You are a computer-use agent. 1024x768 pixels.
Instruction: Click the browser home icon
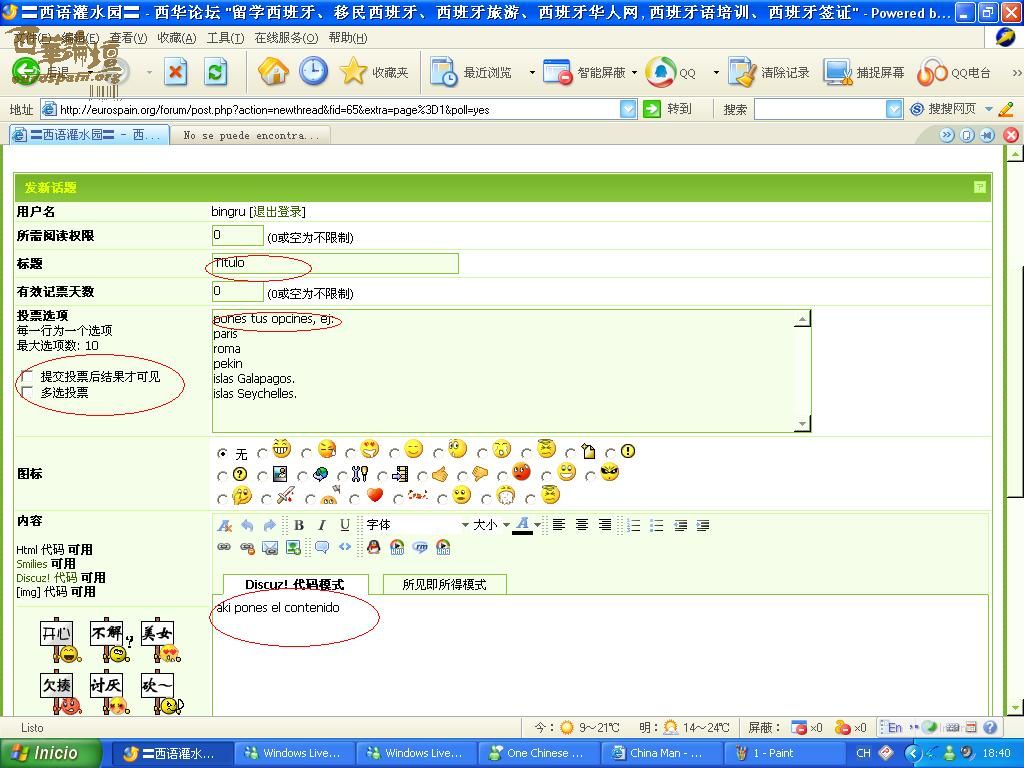[273, 72]
